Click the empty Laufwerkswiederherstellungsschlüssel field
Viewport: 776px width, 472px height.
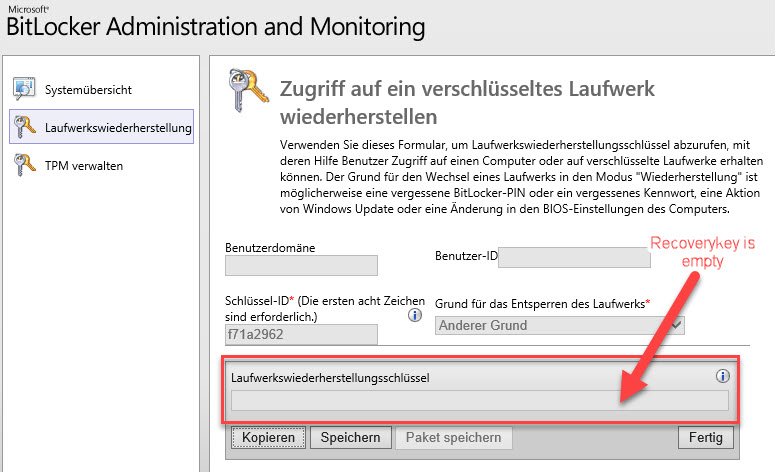pyautogui.click(x=480, y=400)
